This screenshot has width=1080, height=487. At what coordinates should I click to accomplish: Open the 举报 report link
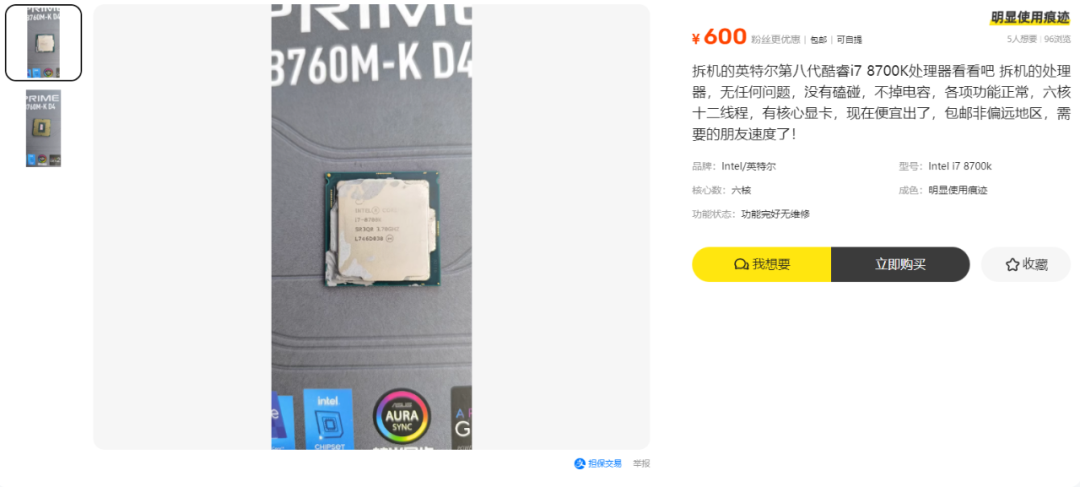[x=641, y=464]
